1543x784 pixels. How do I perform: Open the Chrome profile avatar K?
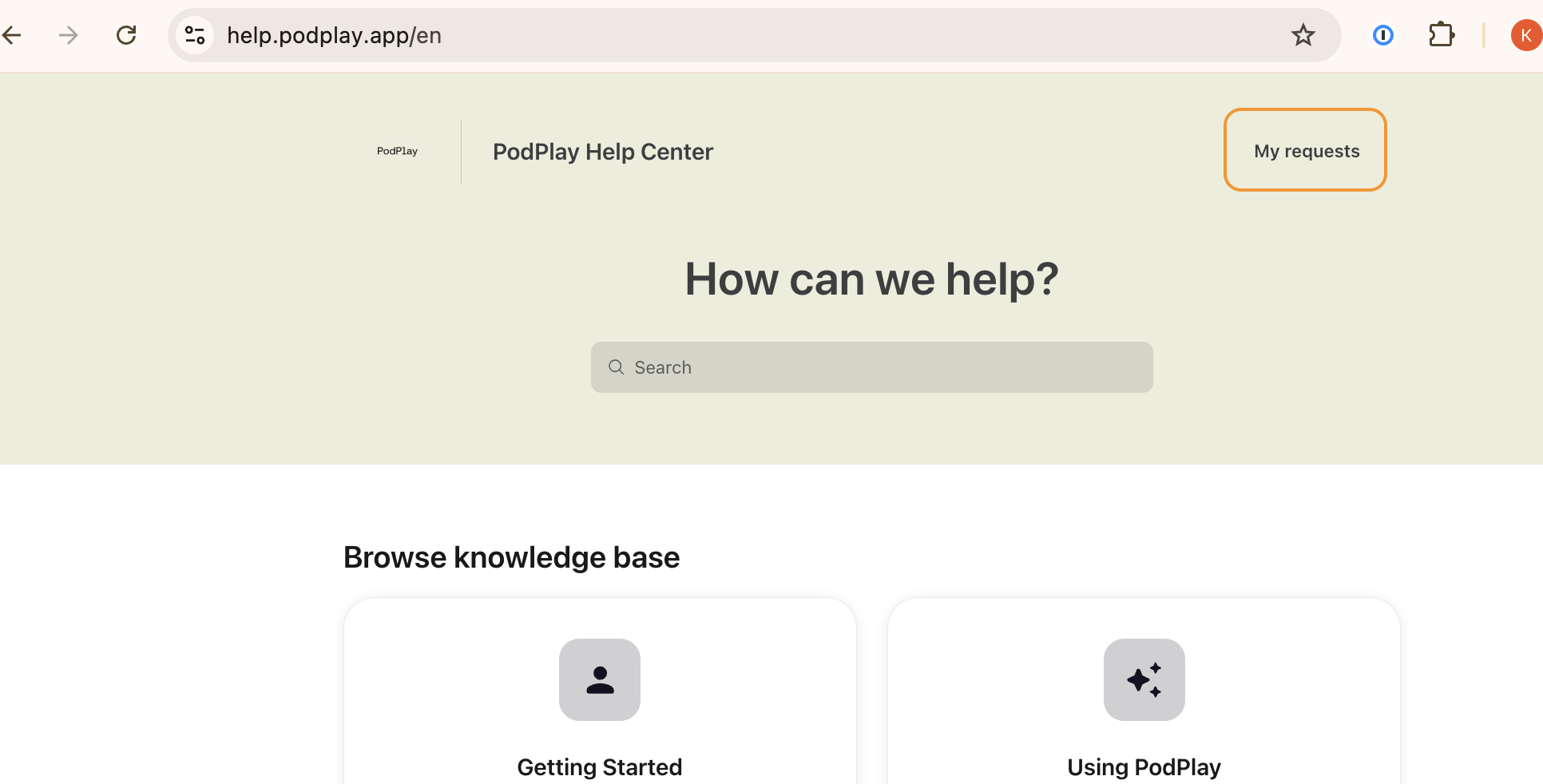pos(1525,35)
